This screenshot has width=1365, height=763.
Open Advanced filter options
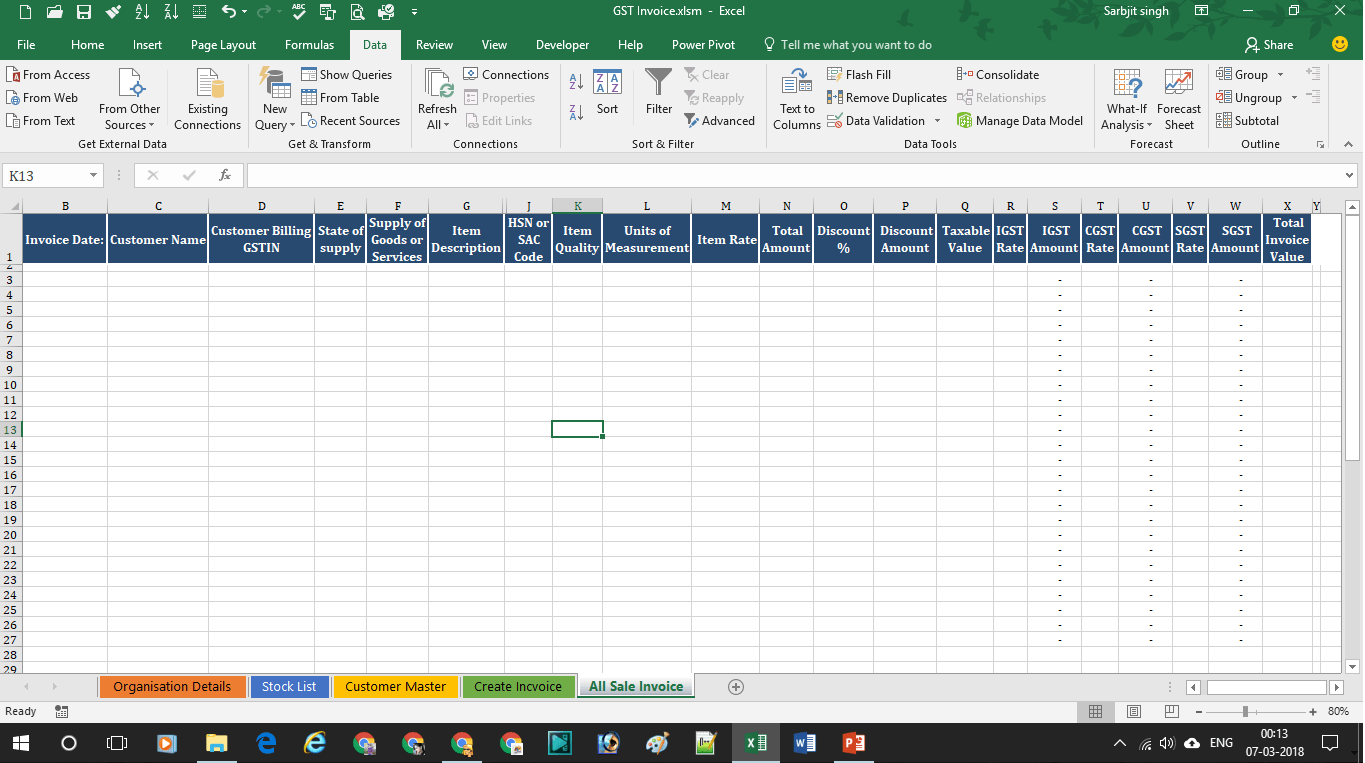coord(720,121)
